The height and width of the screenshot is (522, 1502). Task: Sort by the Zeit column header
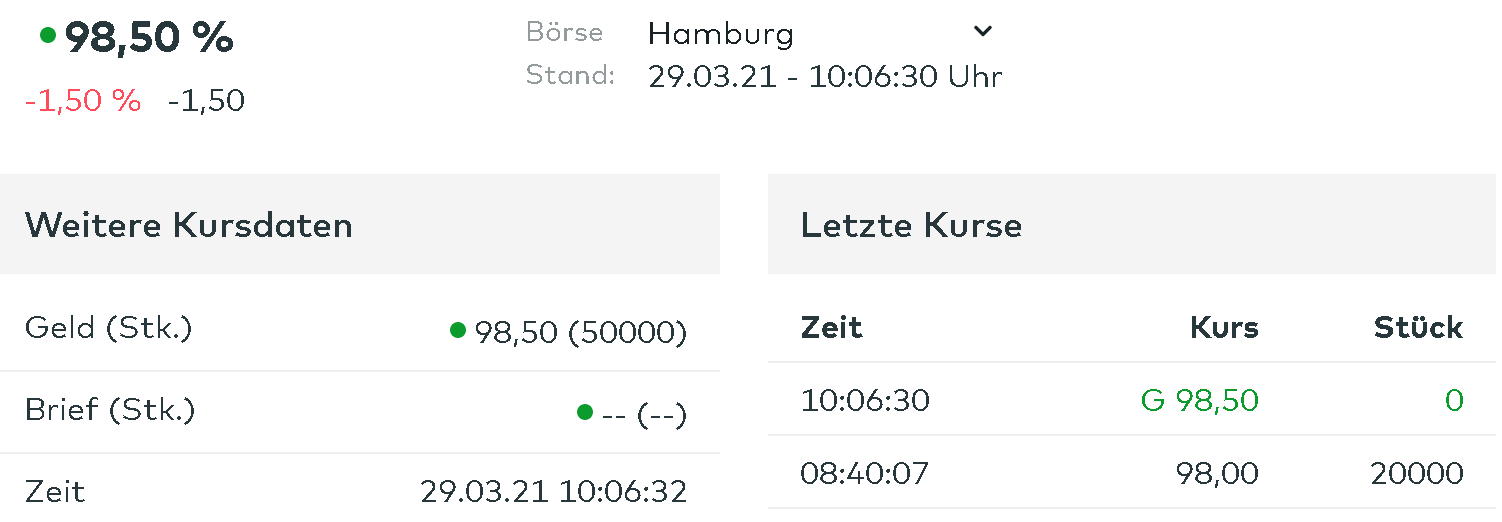(831, 327)
